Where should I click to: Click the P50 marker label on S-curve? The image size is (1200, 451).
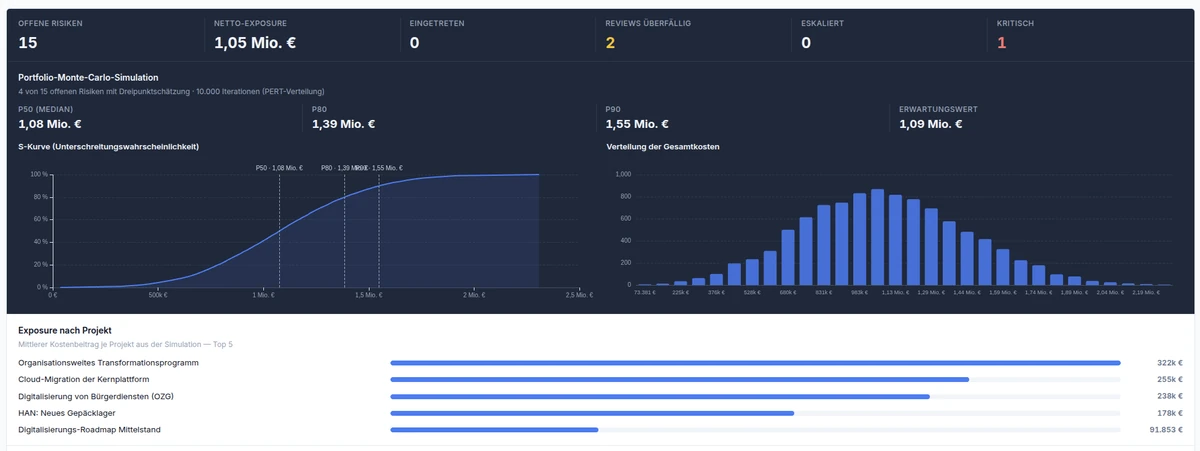click(279, 168)
